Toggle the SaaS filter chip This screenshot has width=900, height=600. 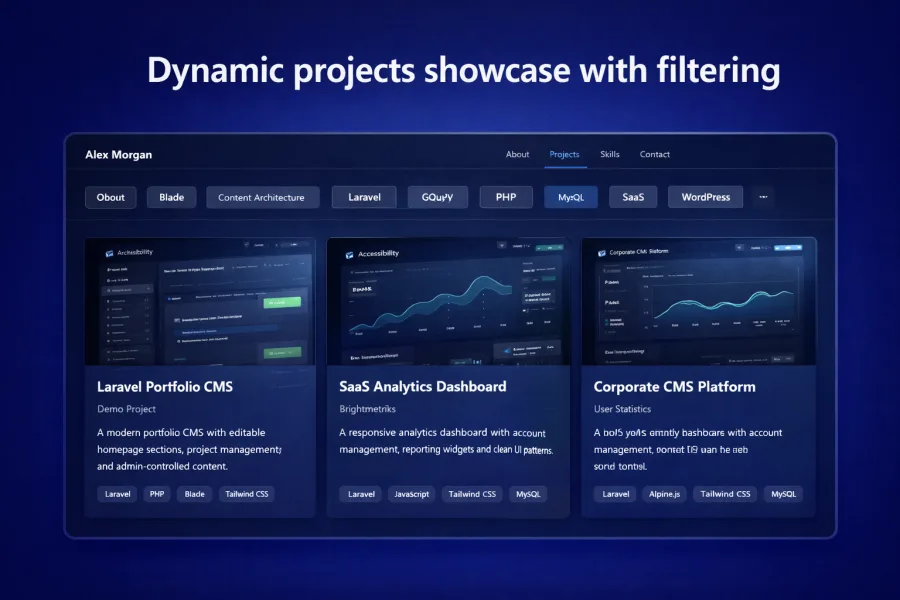click(633, 197)
